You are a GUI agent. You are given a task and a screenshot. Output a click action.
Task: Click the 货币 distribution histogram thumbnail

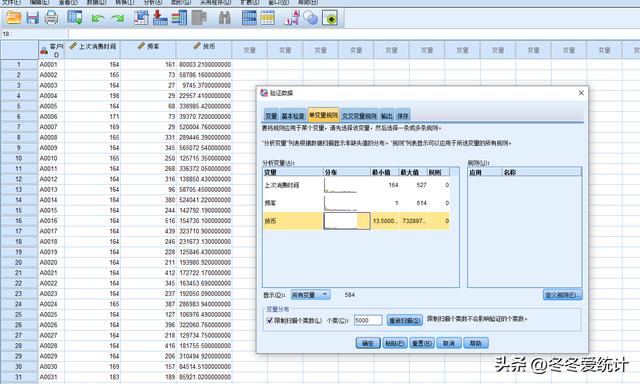[347, 221]
